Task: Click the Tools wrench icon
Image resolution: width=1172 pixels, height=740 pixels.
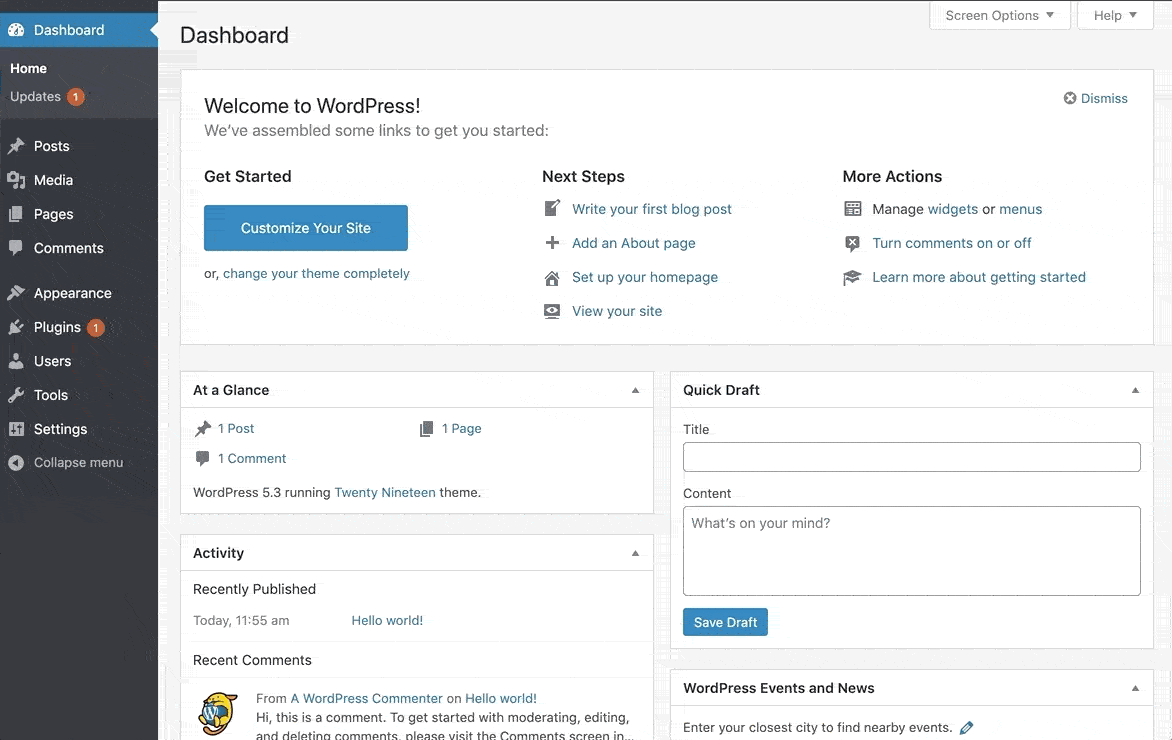Action: click(16, 395)
